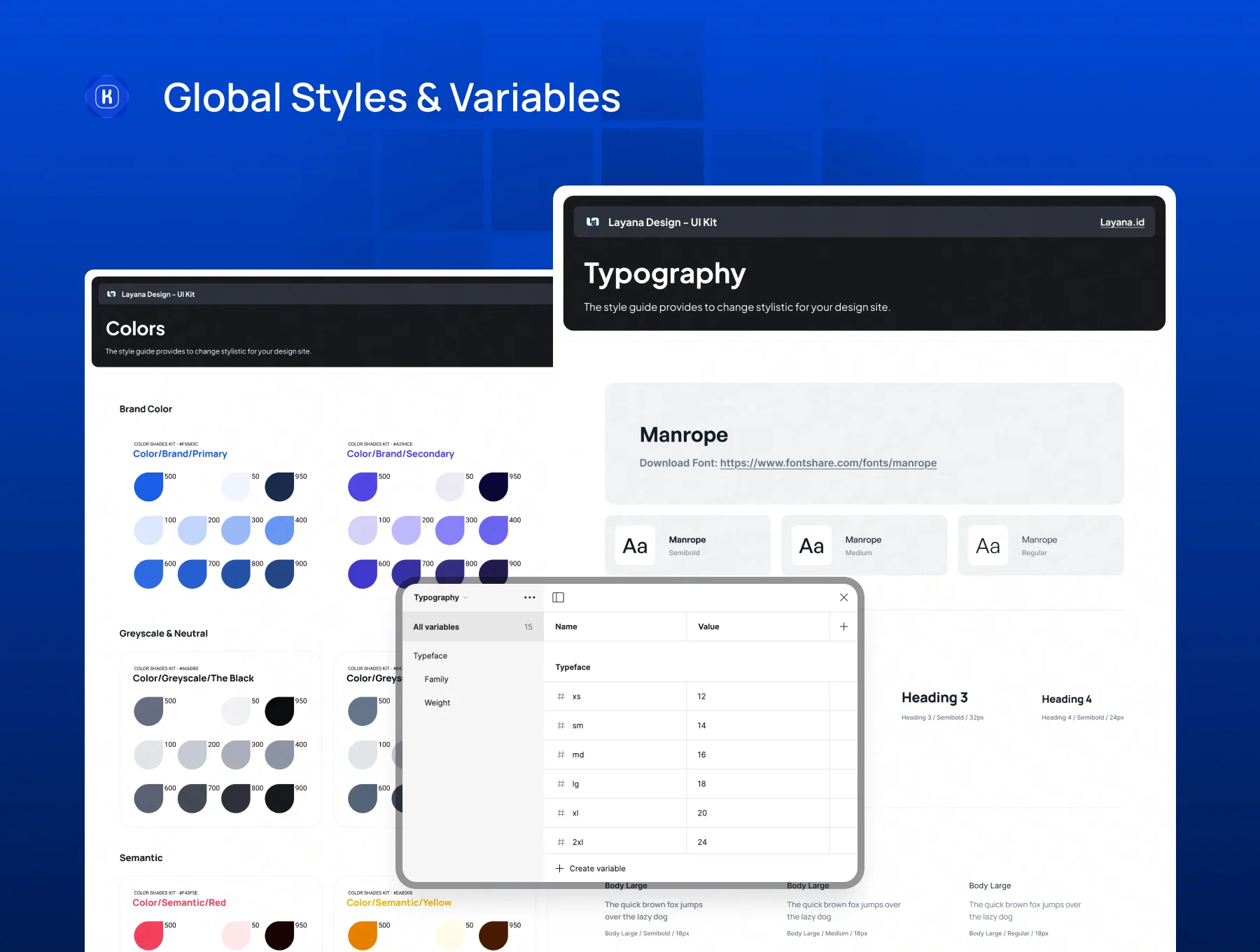1260x952 pixels.
Task: Click the number type icon for xs
Action: click(x=561, y=696)
